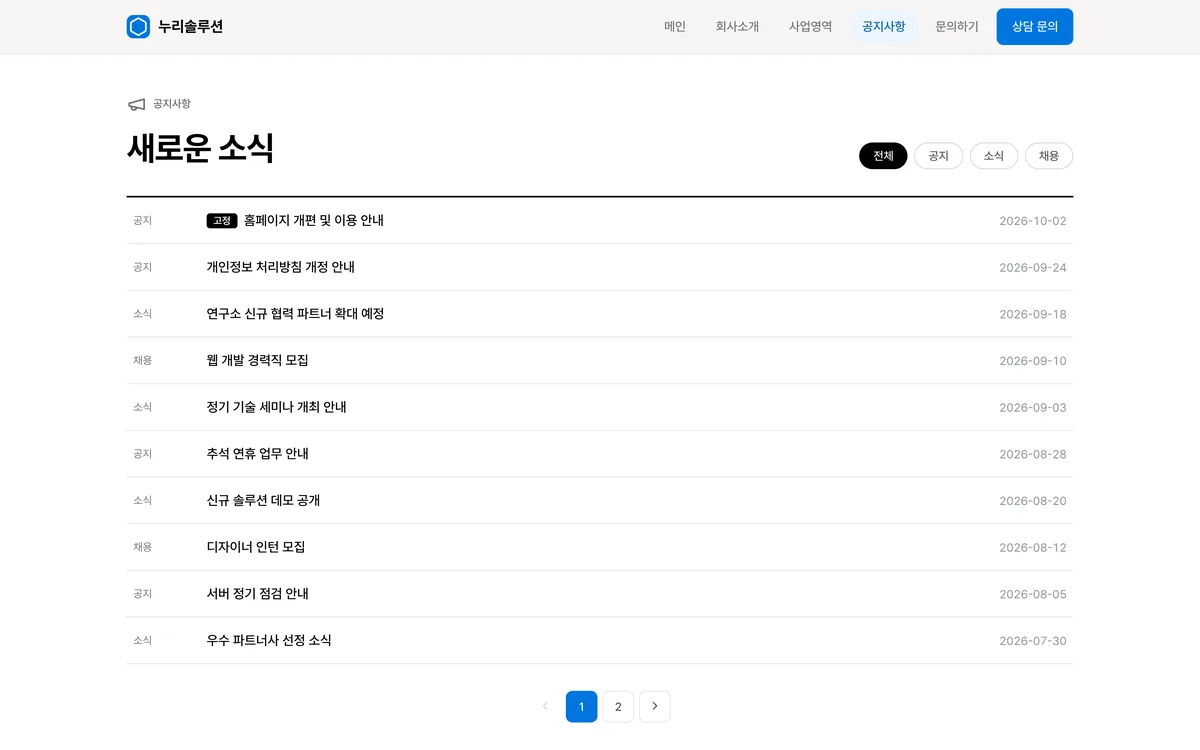Image resolution: width=1200 pixels, height=750 pixels.
Task: Select the 공지사항 nav item in the header
Action: [884, 27]
